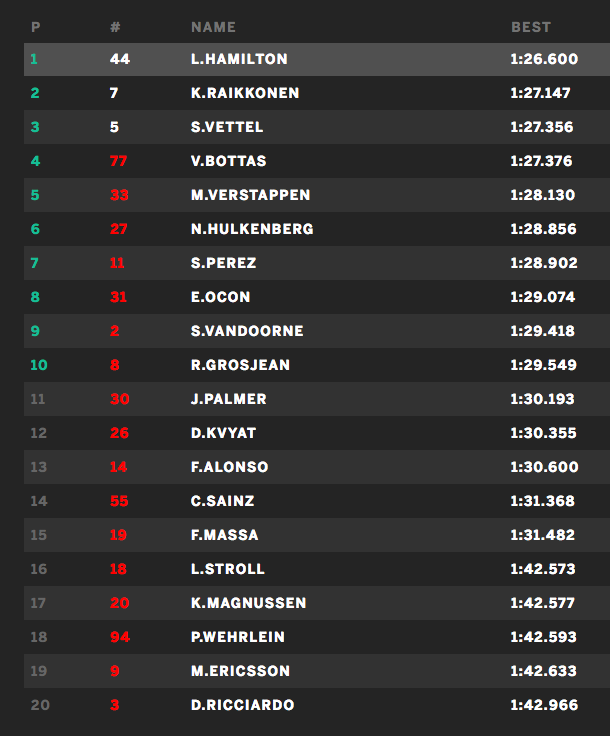
Task: Select C.SAINZ best time 1:31.368
Action: tap(543, 501)
